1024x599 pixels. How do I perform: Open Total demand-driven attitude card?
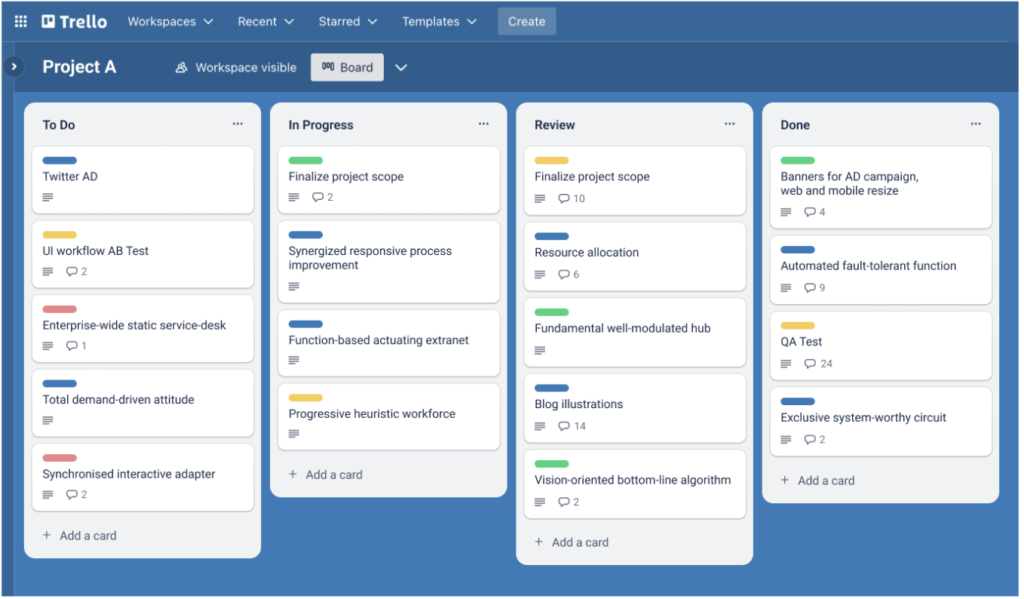point(143,404)
